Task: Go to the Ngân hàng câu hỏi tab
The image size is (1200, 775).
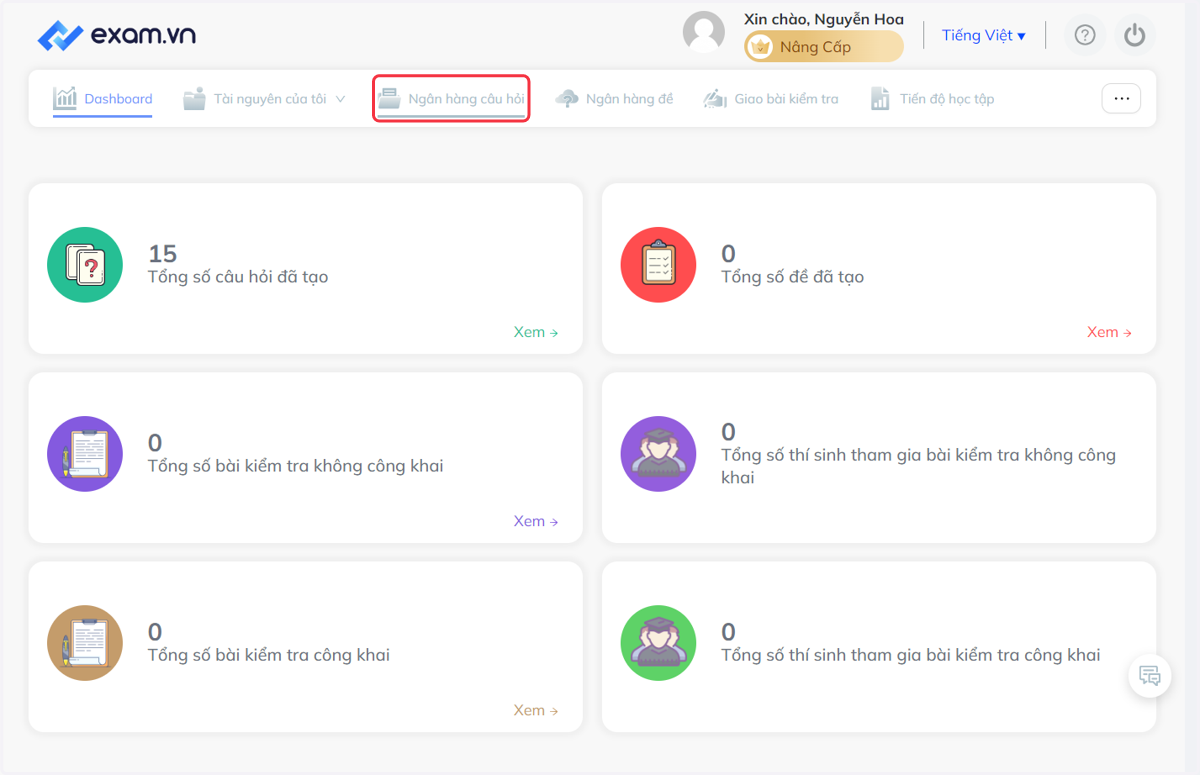Action: (451, 99)
